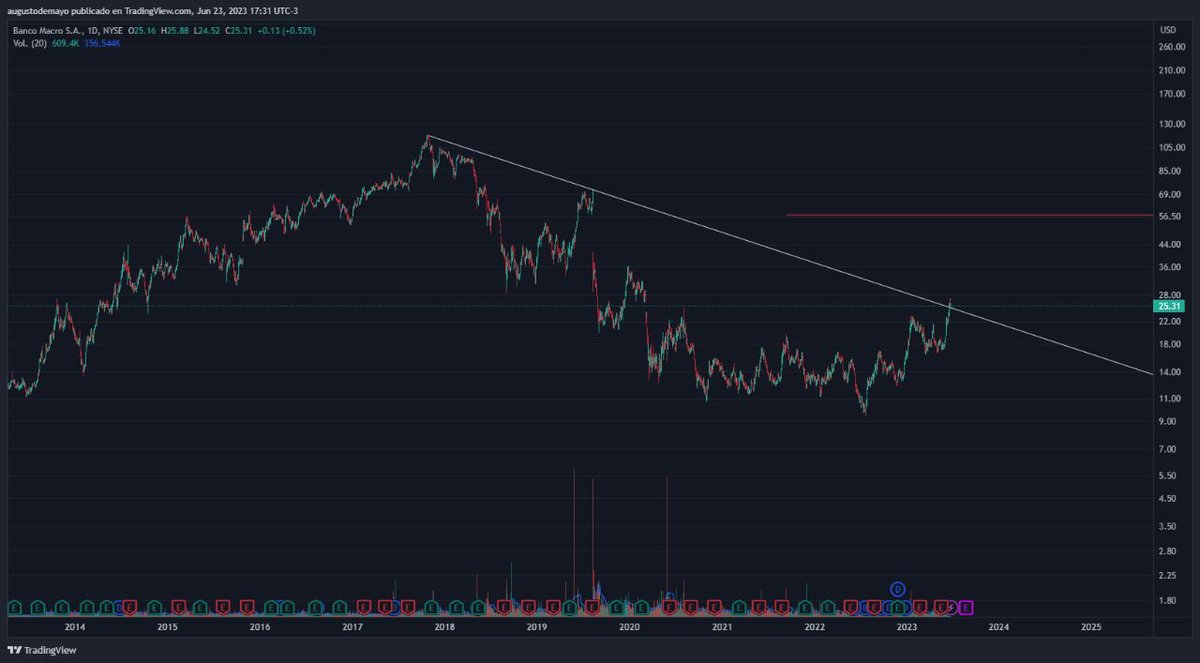The height and width of the screenshot is (663, 1200).
Task: Click the 2015 label on time axis
Action: click(x=167, y=626)
